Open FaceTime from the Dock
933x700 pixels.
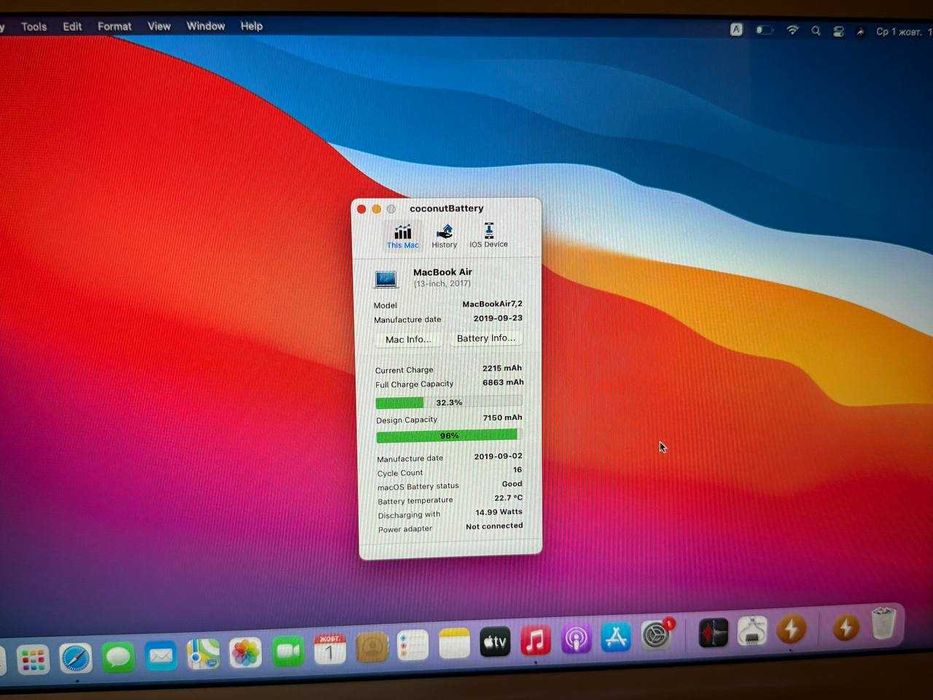coord(288,651)
